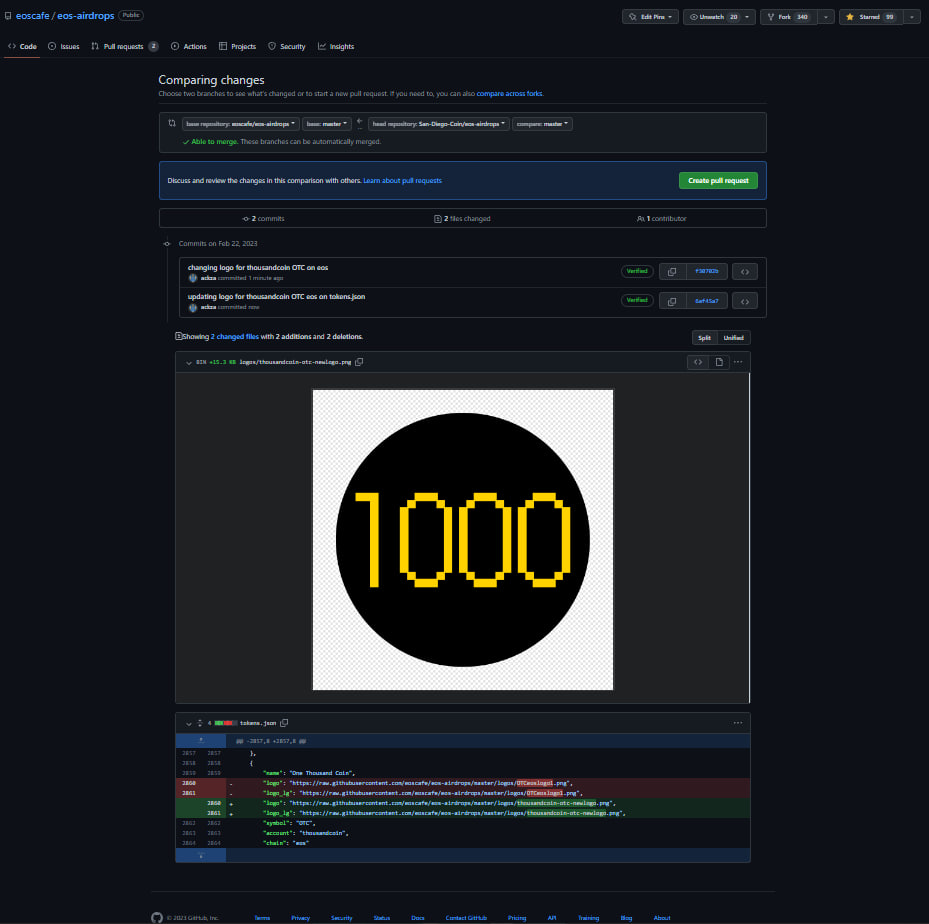Click the Verified badge on the 'updating logo' commit
929x924 pixels.
[637, 300]
